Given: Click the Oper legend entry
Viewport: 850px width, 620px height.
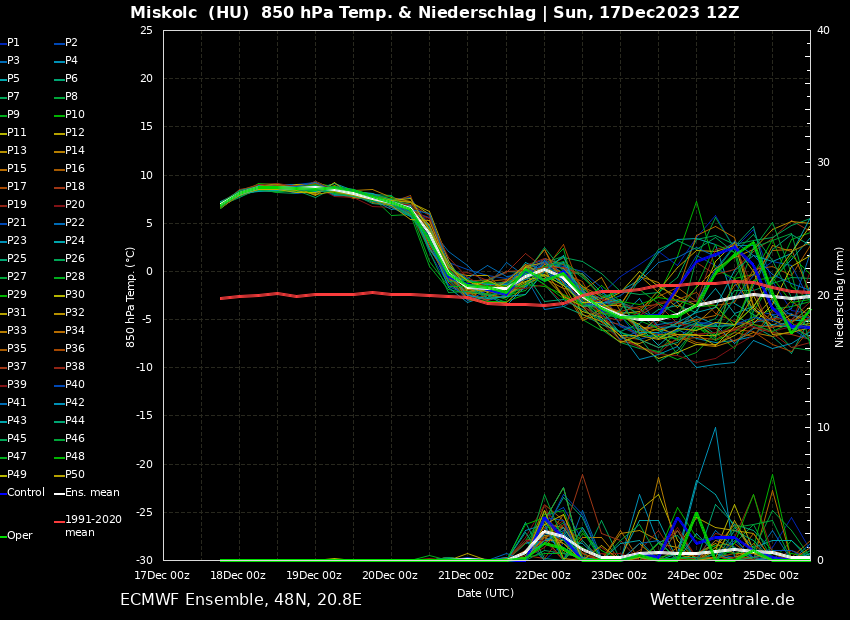Looking at the screenshot, I should 19,536.
